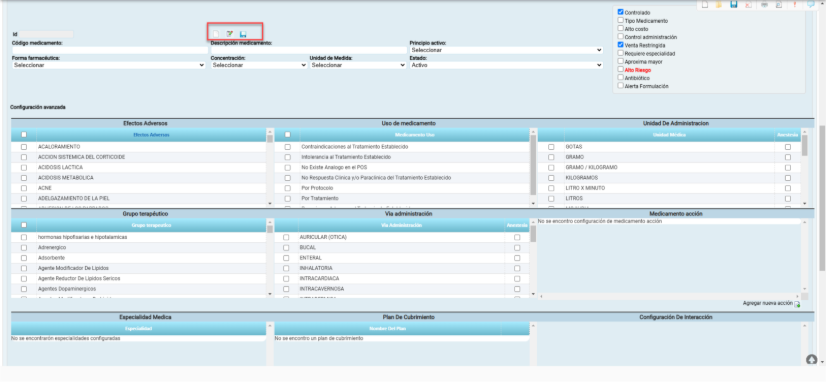
Task: Click the round up-arrow back-to-top icon
Action: [812, 359]
